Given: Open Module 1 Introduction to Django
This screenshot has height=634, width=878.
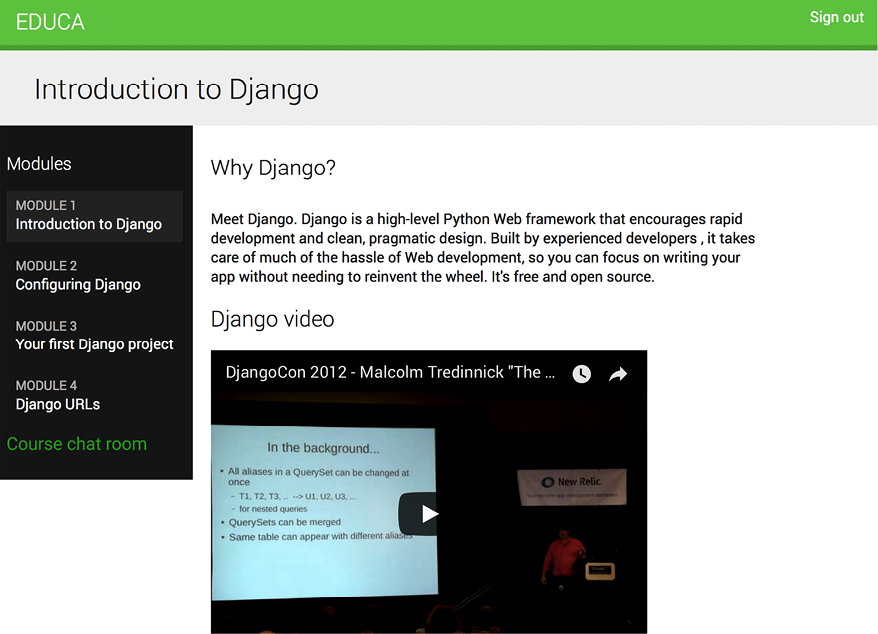Looking at the screenshot, I should tap(95, 216).
